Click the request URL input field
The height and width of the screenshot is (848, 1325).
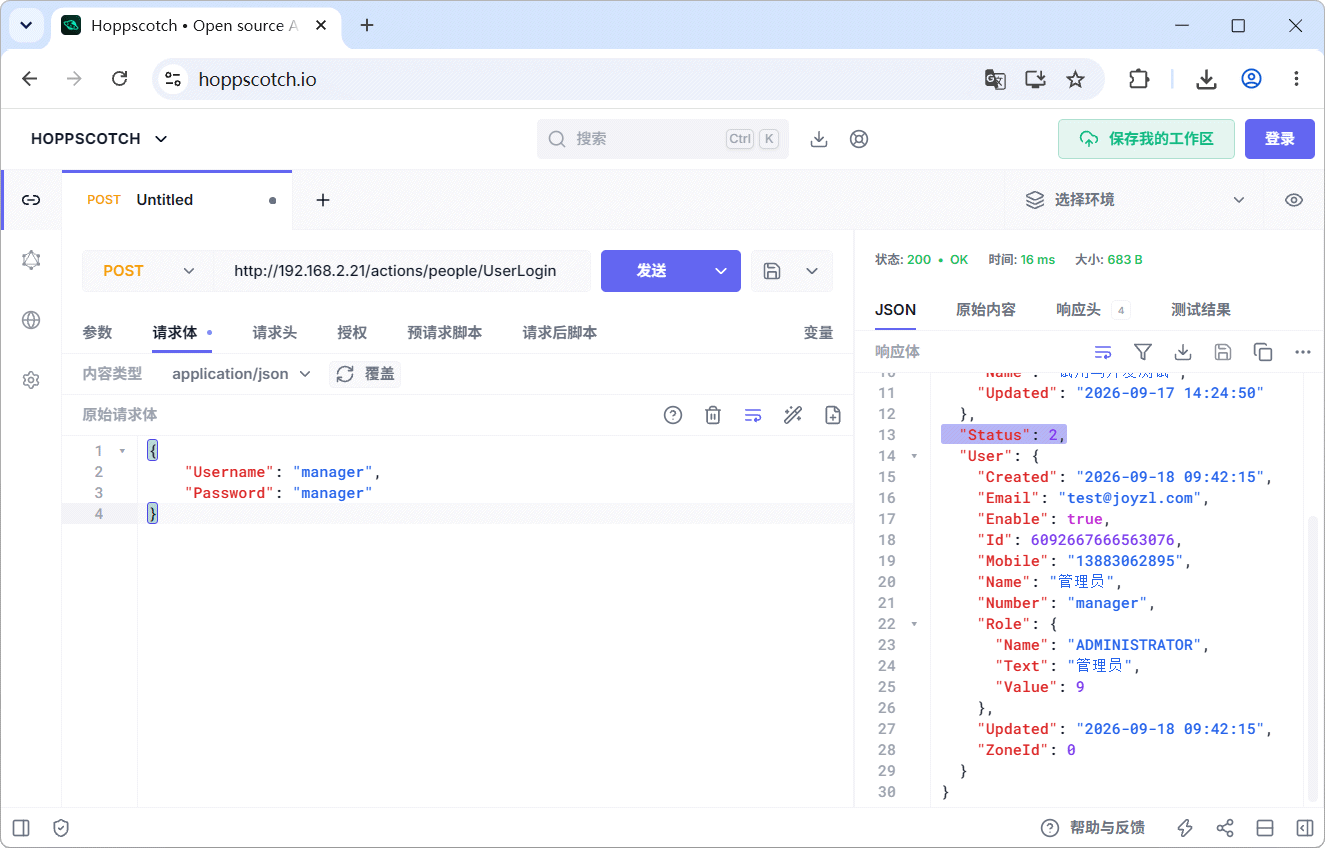(x=402, y=271)
